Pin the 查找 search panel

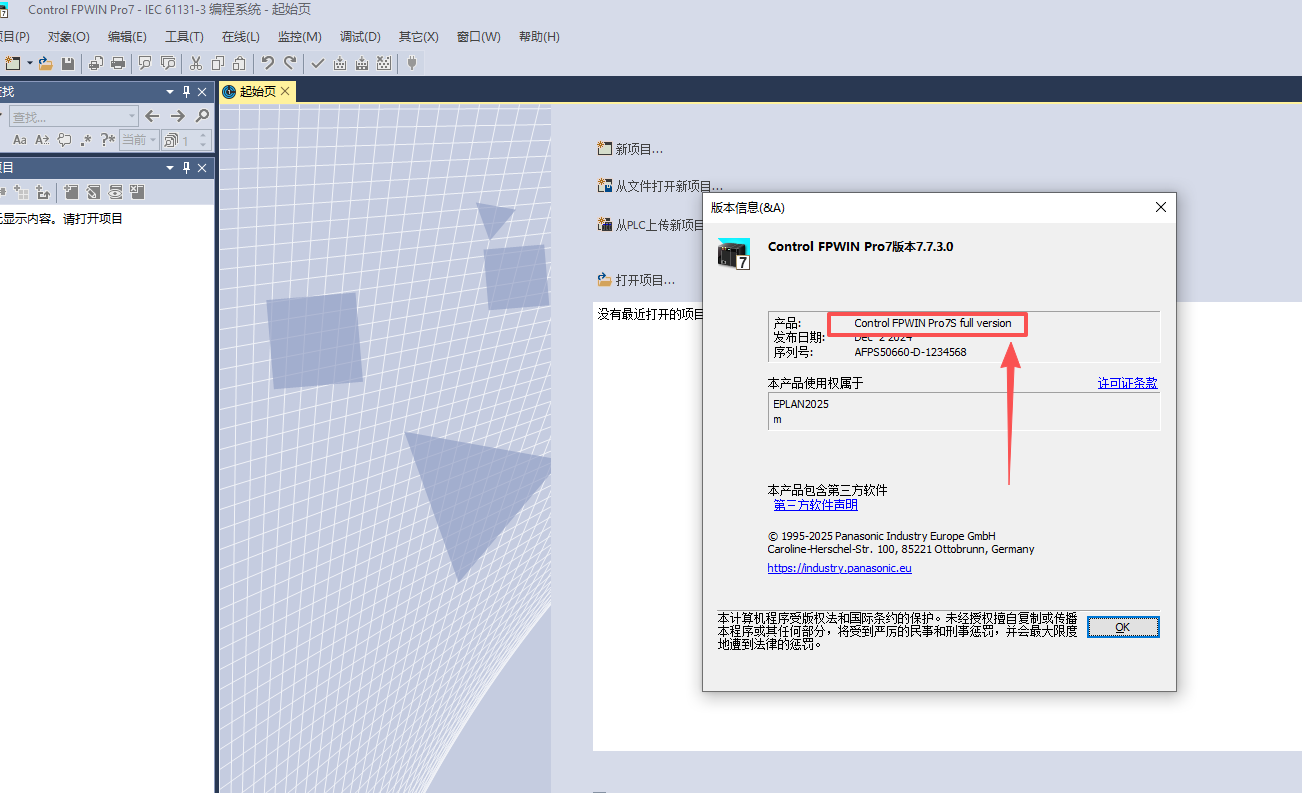click(x=186, y=92)
